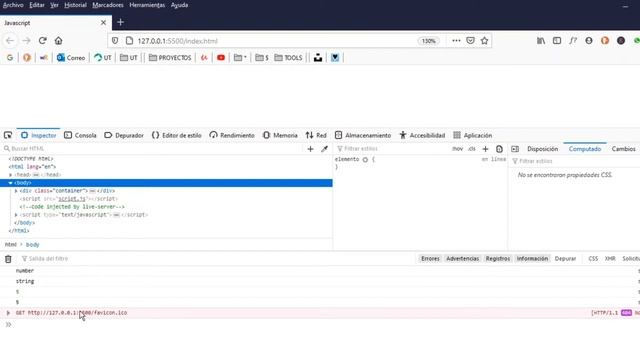
Task: Show the tracking protection shield info
Action: (x=115, y=41)
